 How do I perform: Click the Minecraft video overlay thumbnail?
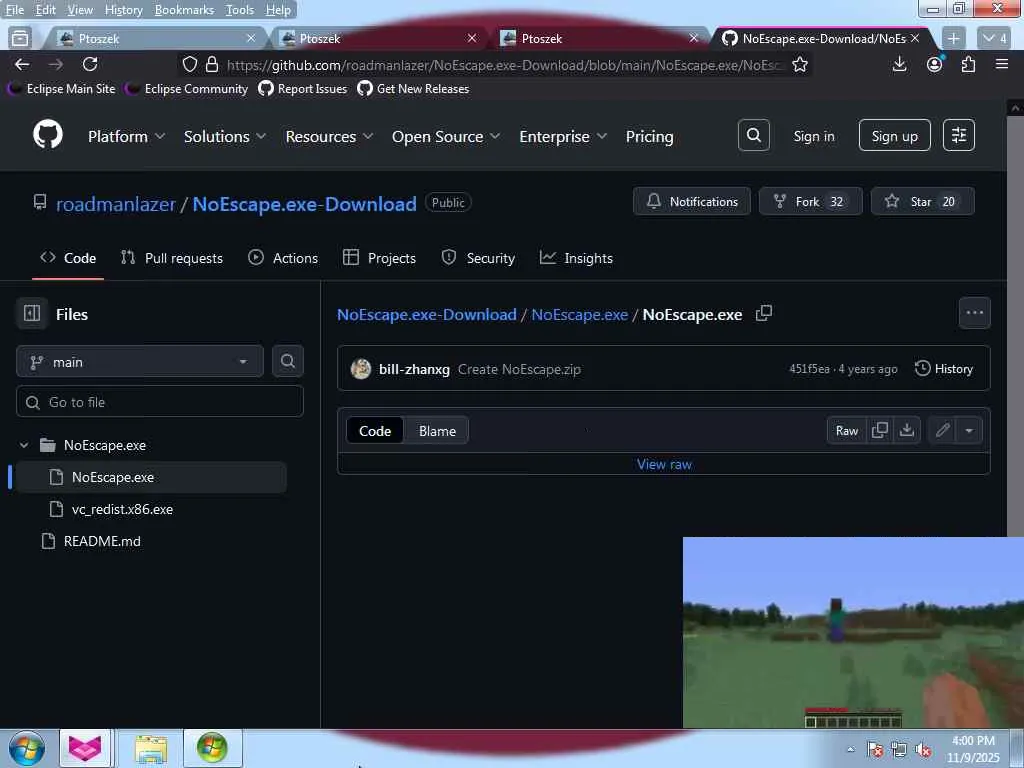(x=853, y=632)
